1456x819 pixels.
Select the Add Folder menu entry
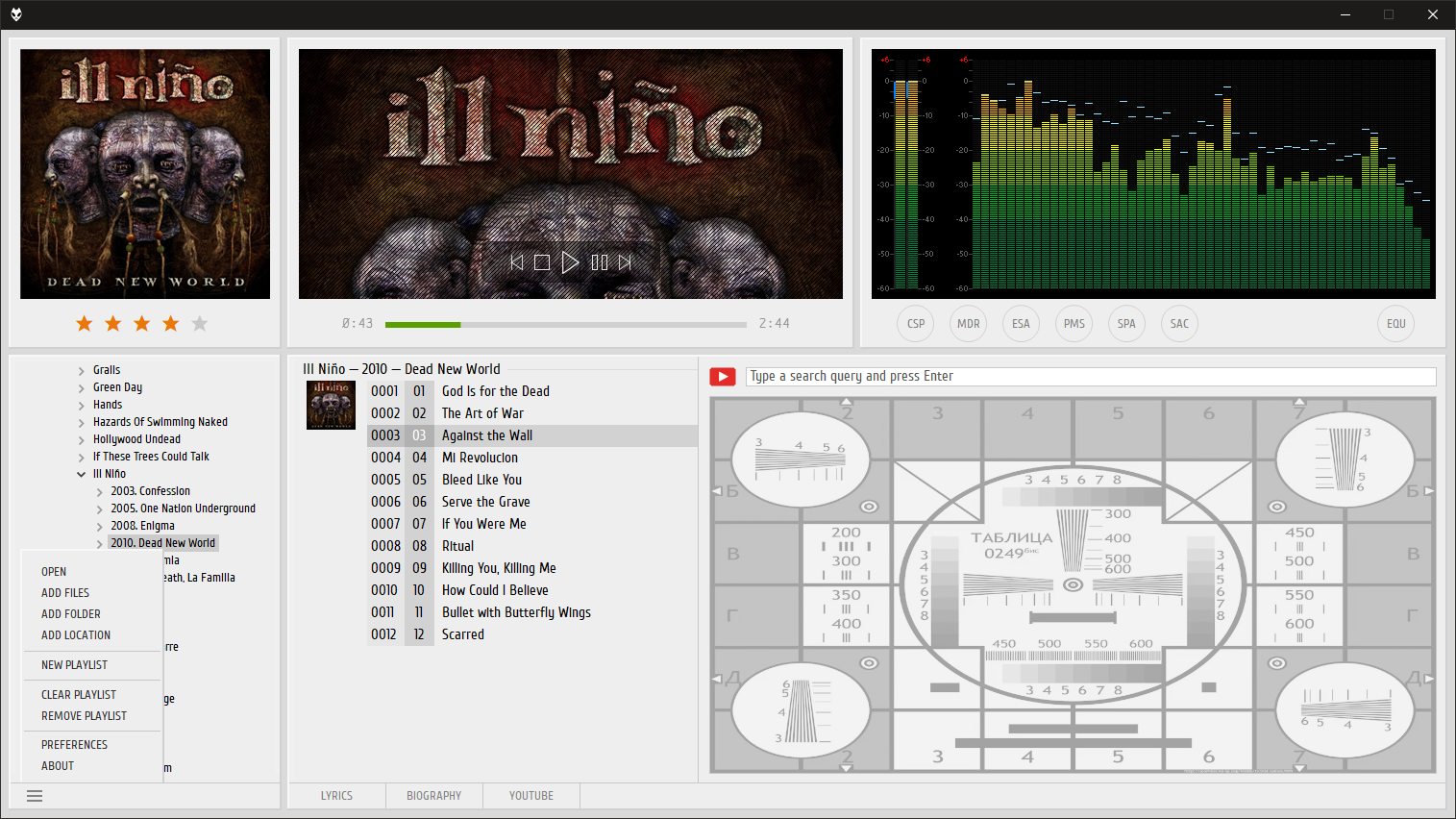[70, 614]
